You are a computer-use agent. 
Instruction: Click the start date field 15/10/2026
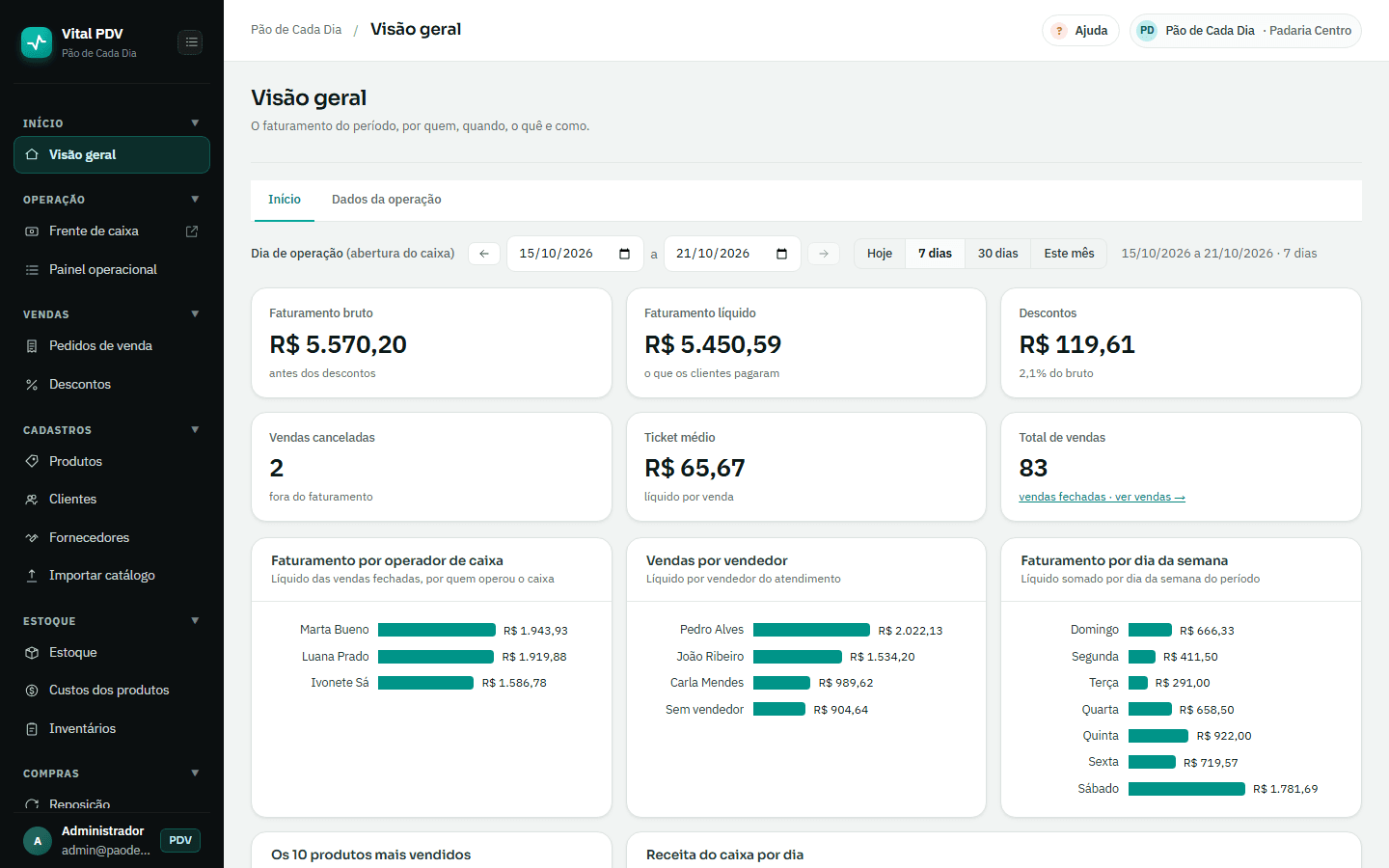point(575,254)
